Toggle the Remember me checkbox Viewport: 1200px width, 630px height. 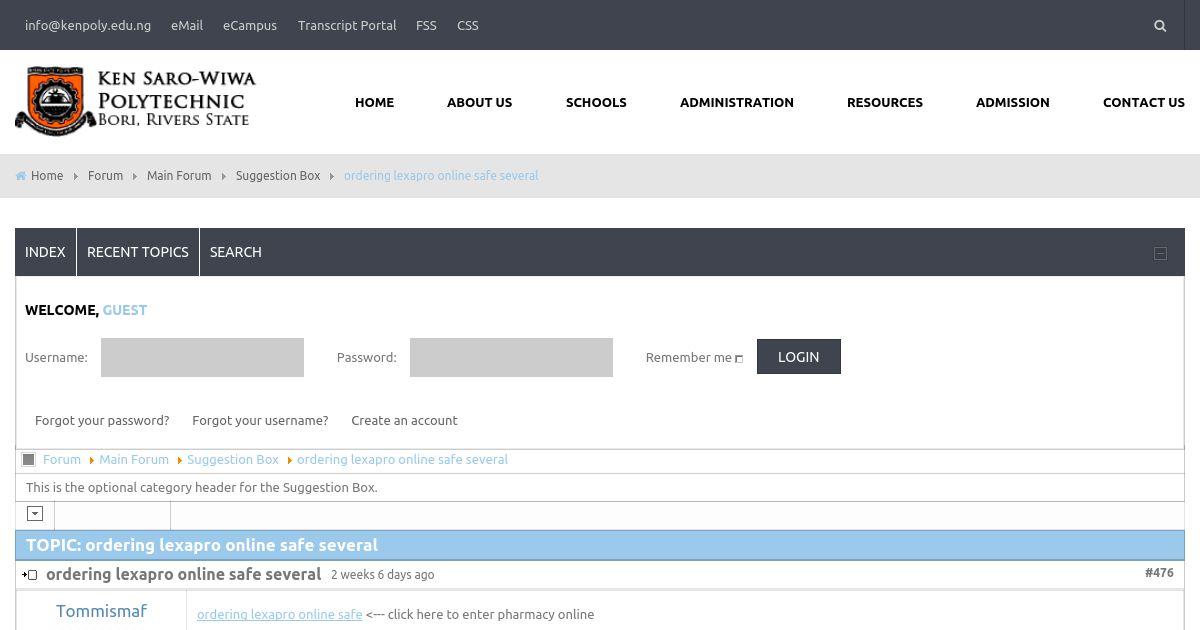(739, 359)
